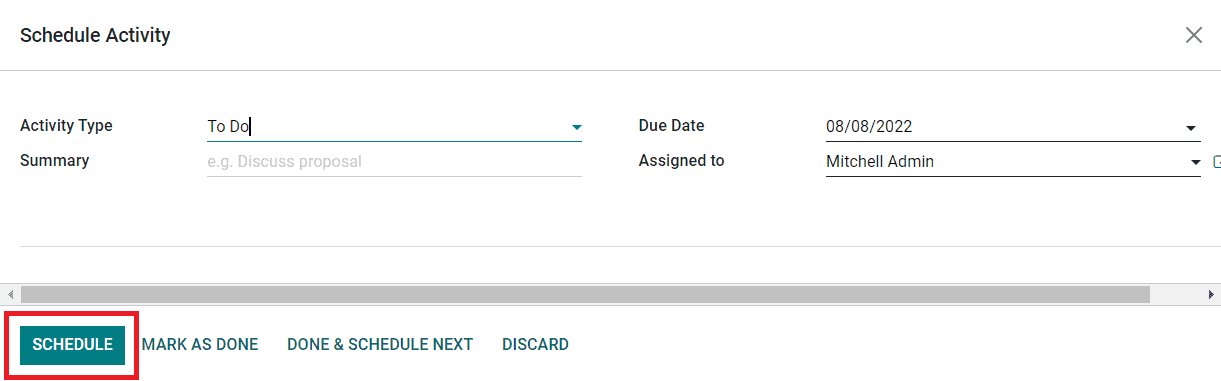Select DONE & SCHEDULE NEXT
The image size is (1221, 381).
380,344
